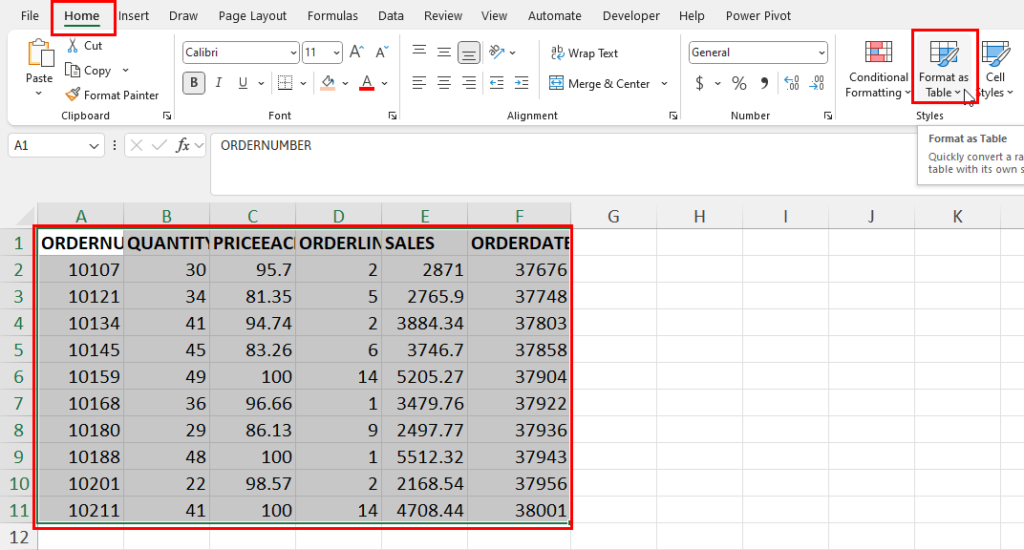
Task: Select cell containing 5205.27
Action: pyautogui.click(x=424, y=377)
